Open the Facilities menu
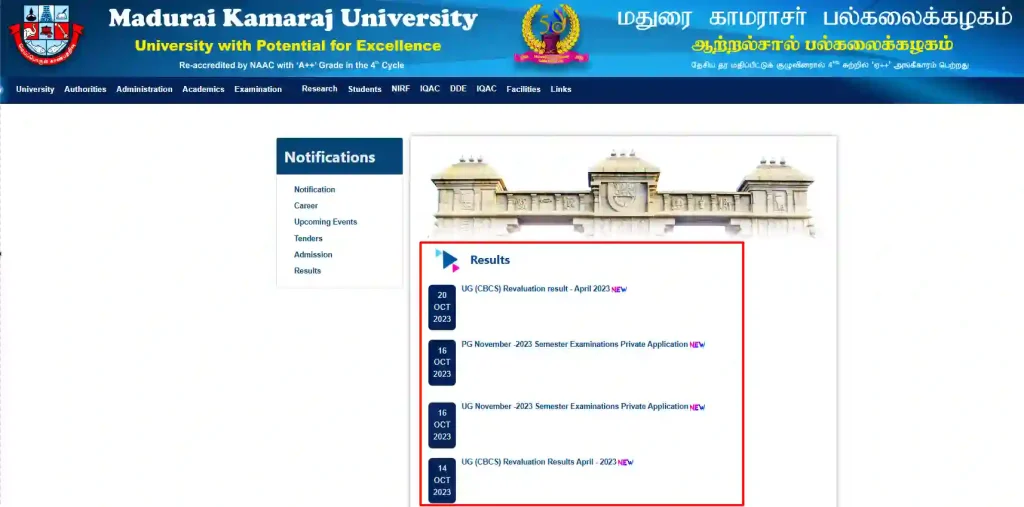 pos(523,90)
